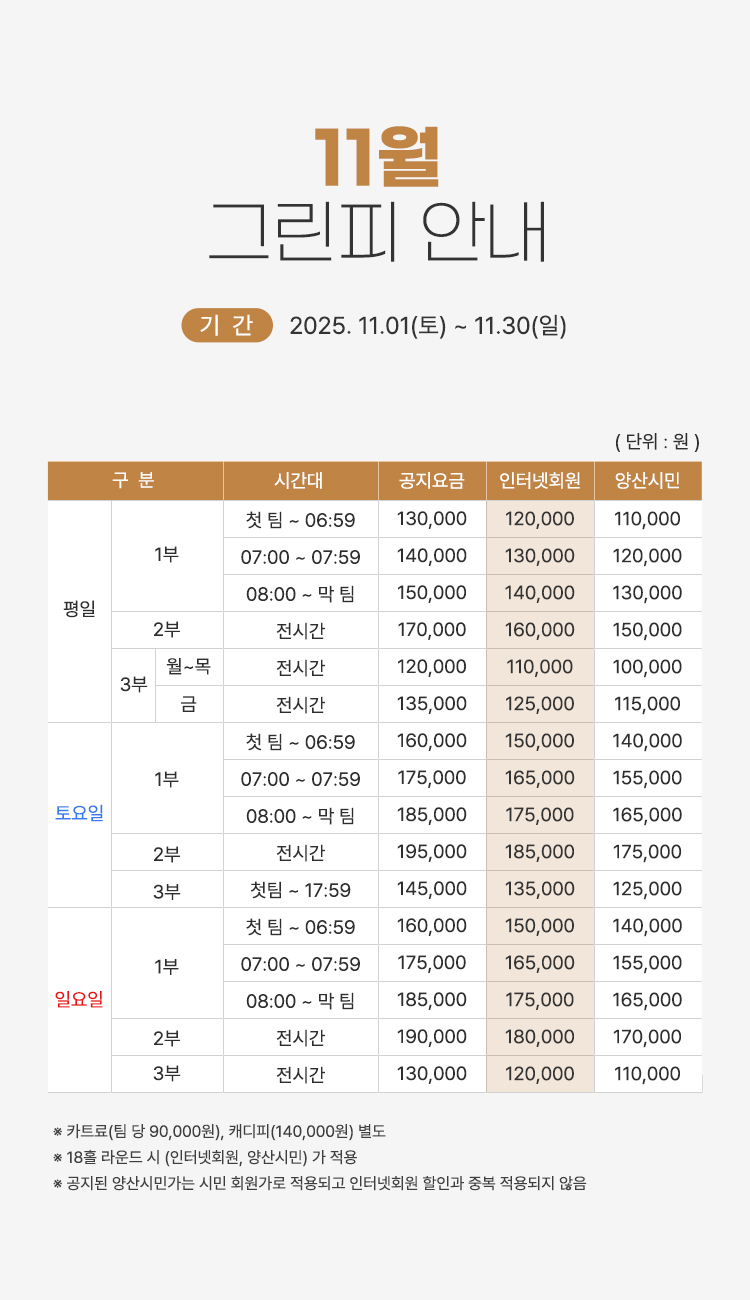
Task: Click the 공지요금 column header
Action: (x=432, y=481)
